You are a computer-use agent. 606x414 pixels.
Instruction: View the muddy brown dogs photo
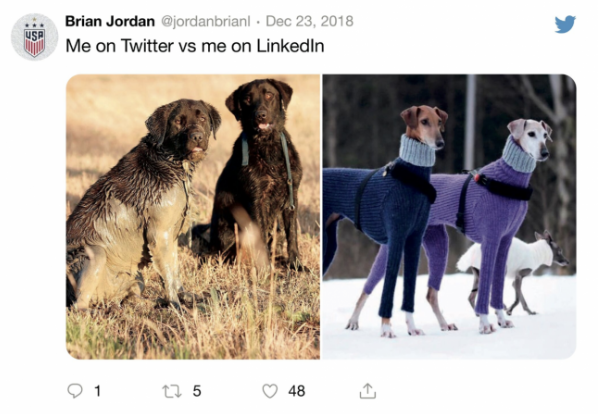click(x=193, y=216)
